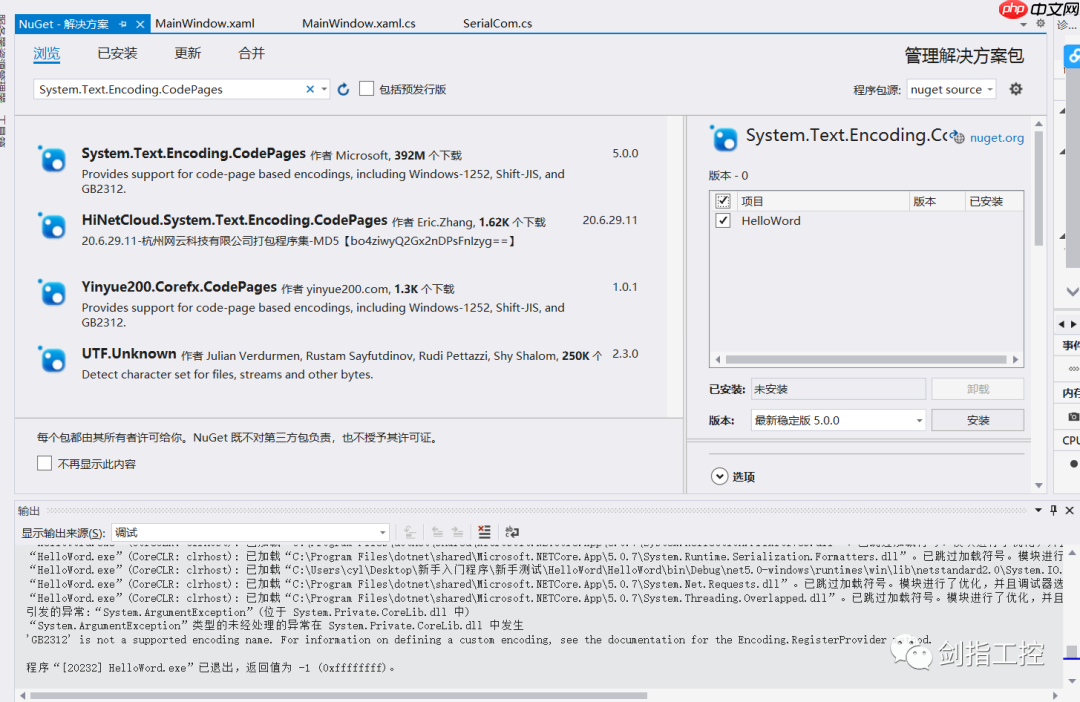The height and width of the screenshot is (702, 1080).
Task: Enable the 包括预发行版 prerelease checkbox
Action: tap(366, 89)
